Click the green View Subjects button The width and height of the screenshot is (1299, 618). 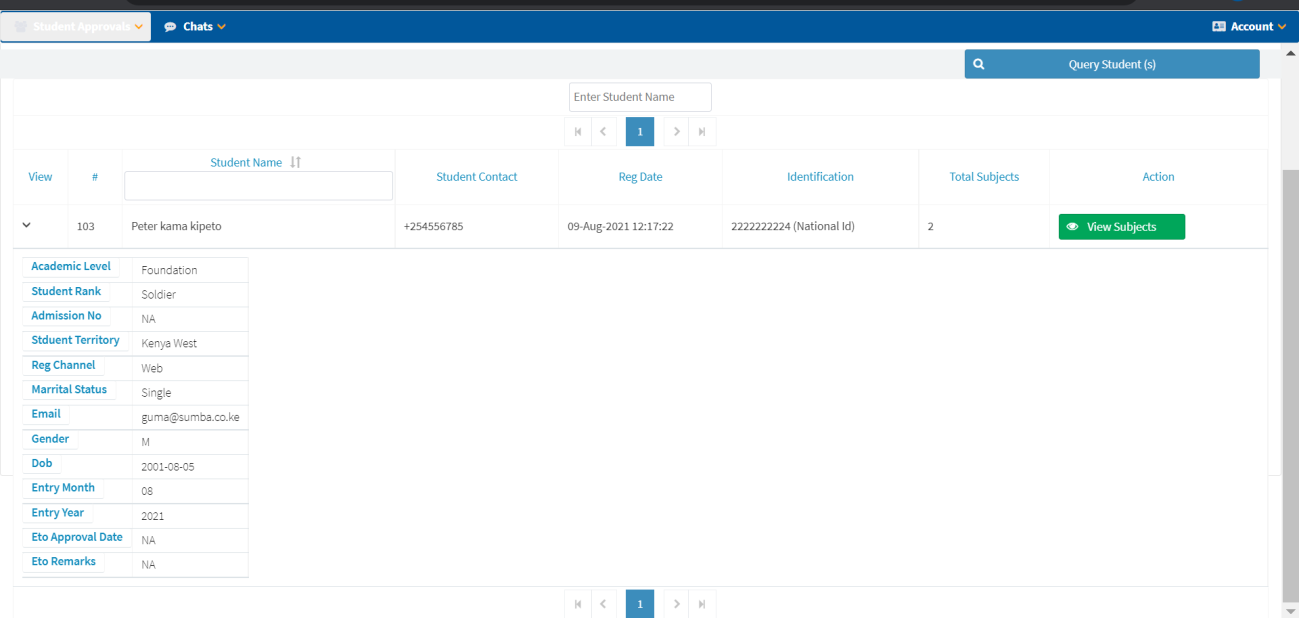click(x=1121, y=227)
